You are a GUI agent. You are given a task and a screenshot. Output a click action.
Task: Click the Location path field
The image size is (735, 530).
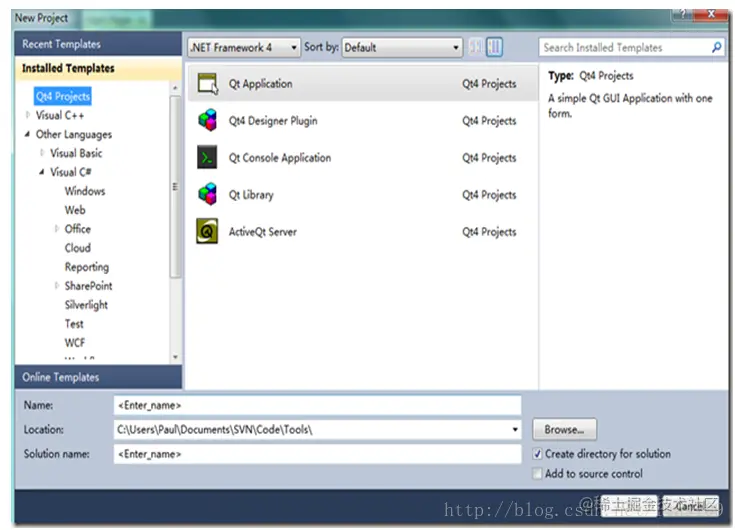coord(317,430)
